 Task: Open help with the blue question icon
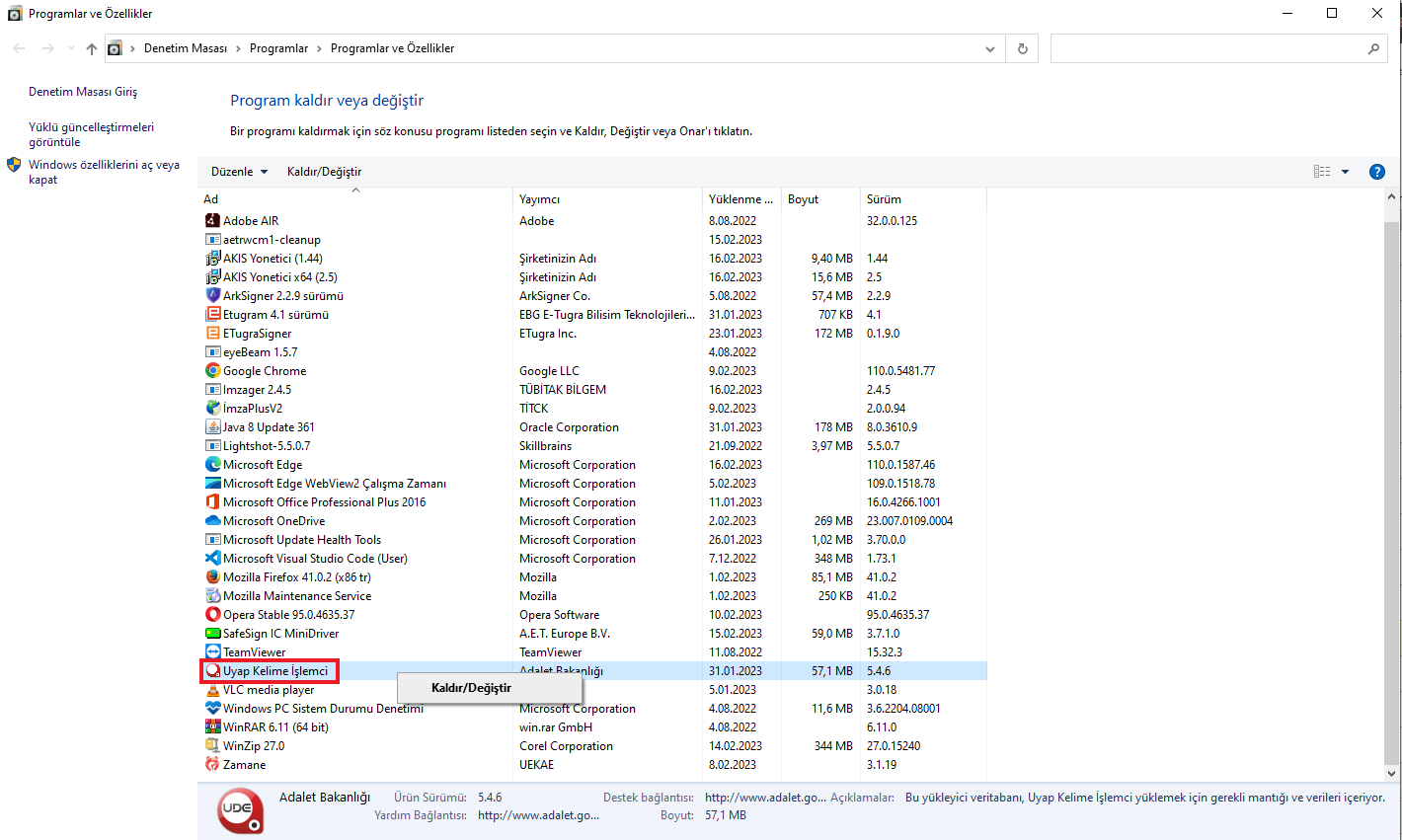[x=1377, y=172]
